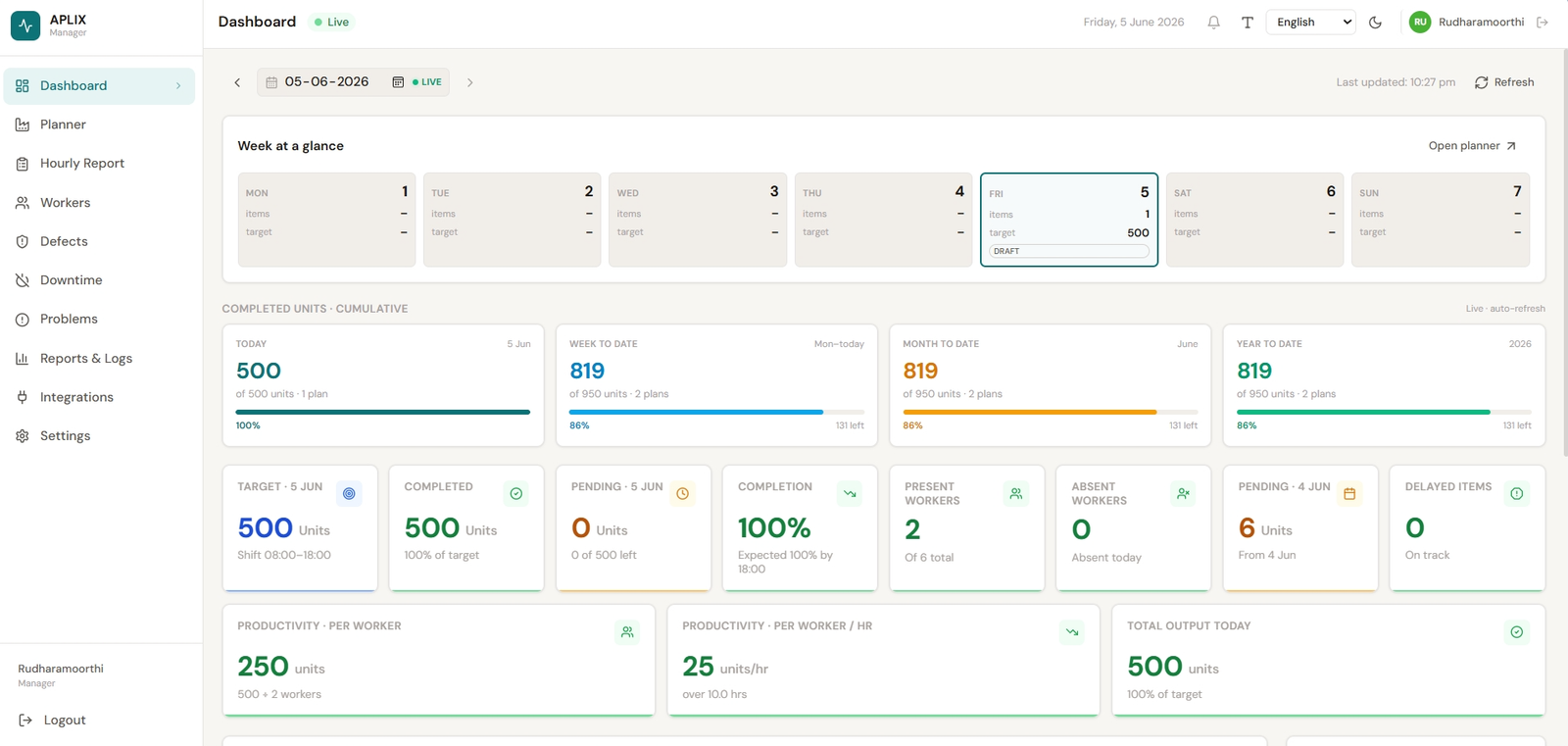Click "Friday, 5 June 2026" header text
The height and width of the screenshot is (746, 1568).
pyautogui.click(x=1134, y=23)
